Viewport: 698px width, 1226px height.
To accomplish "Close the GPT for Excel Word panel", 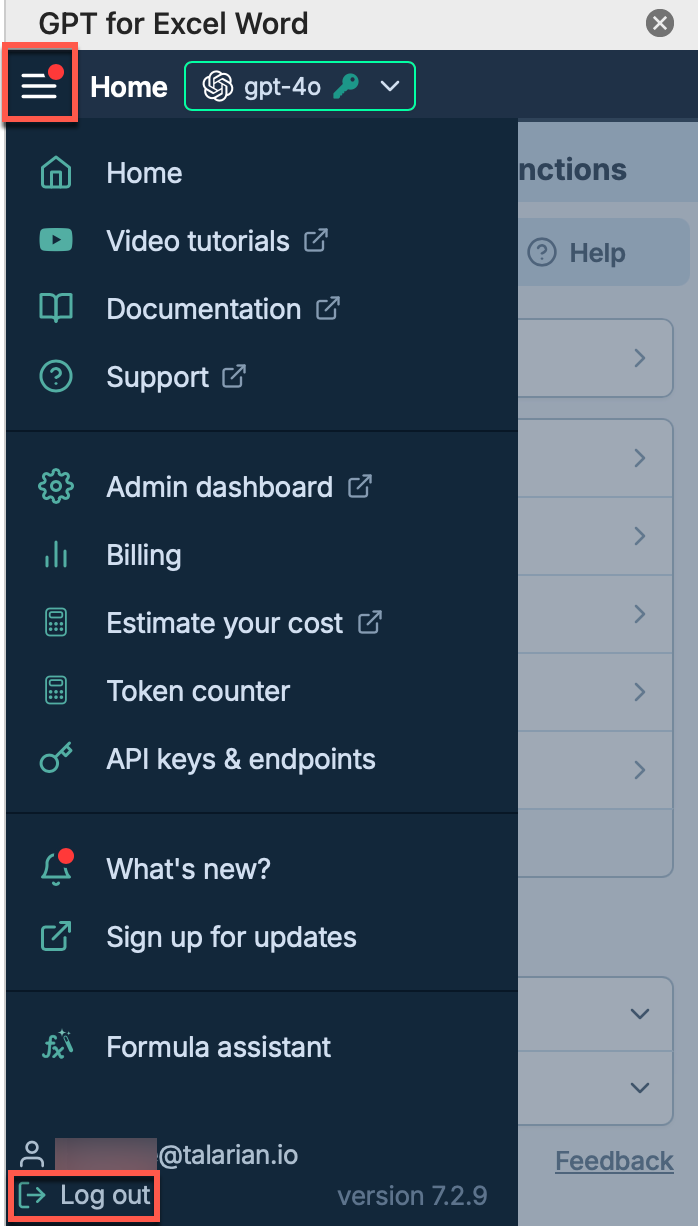I will coord(659,23).
